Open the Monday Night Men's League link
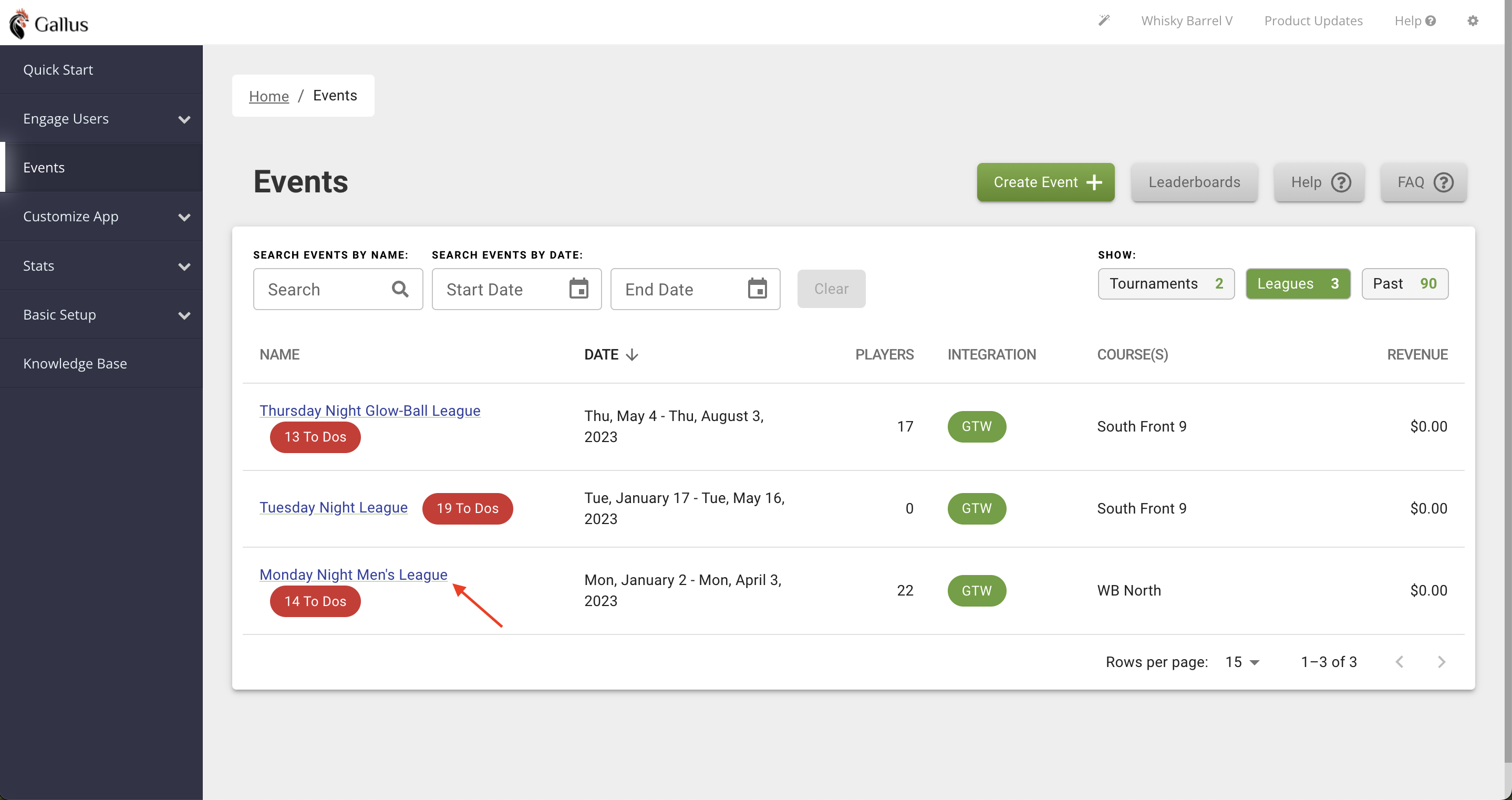This screenshot has height=800, width=1512. point(354,575)
